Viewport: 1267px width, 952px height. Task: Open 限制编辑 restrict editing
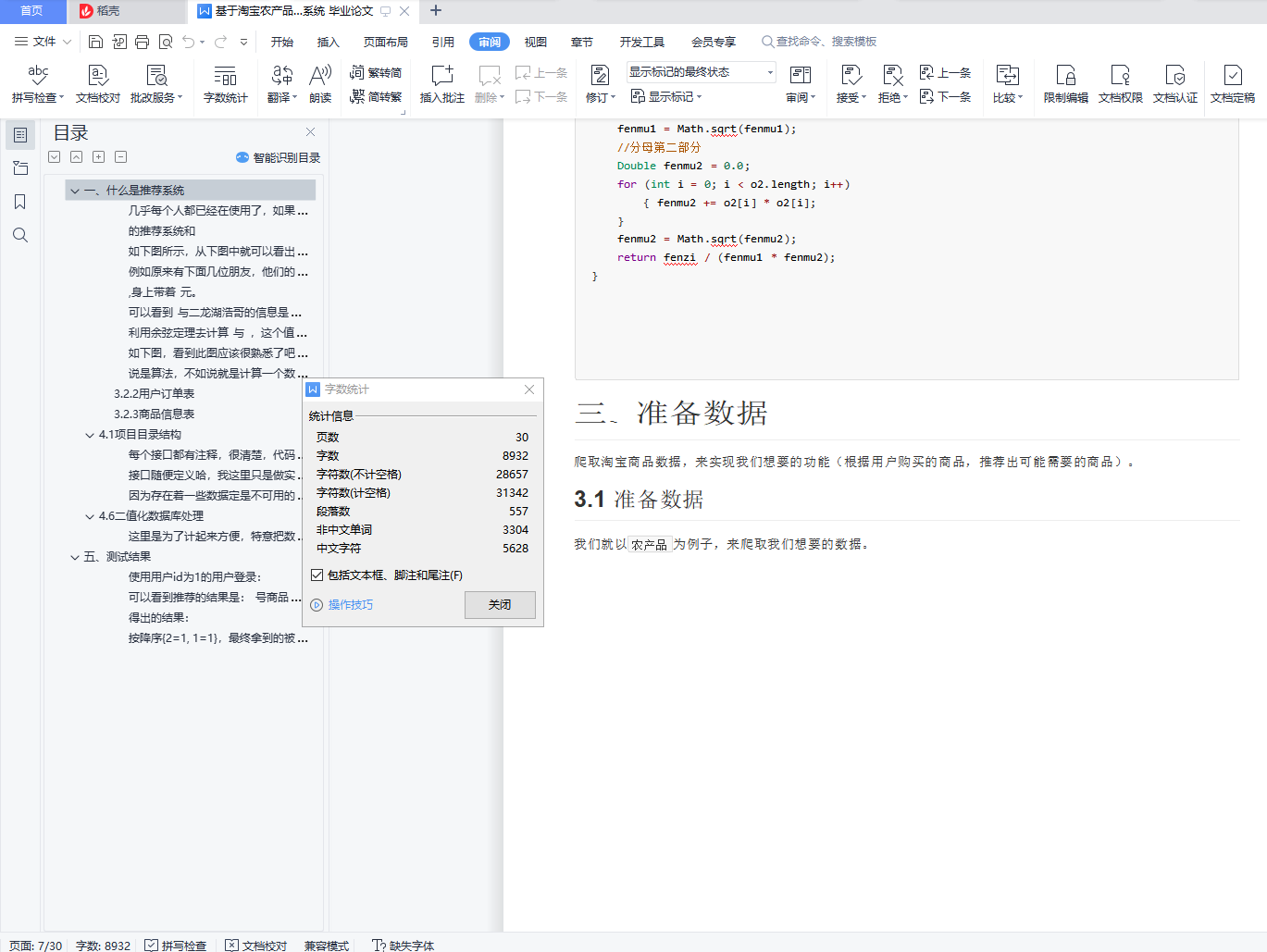pyautogui.click(x=1066, y=83)
